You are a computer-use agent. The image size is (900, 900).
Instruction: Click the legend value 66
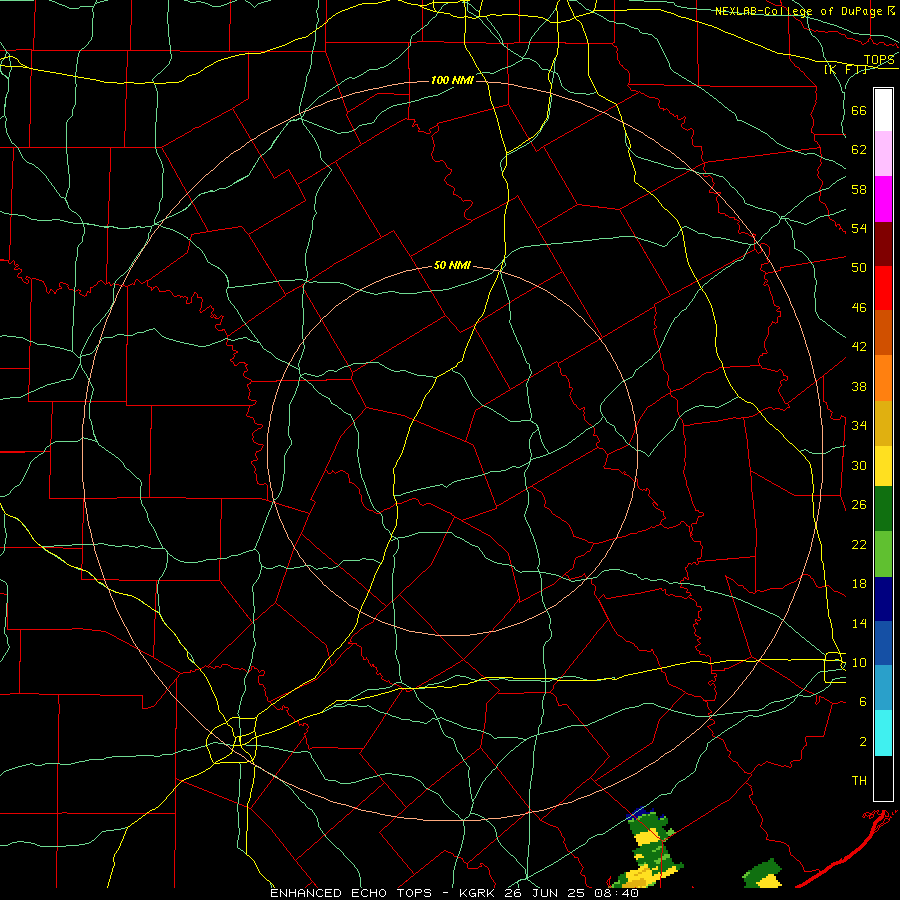pos(859,110)
